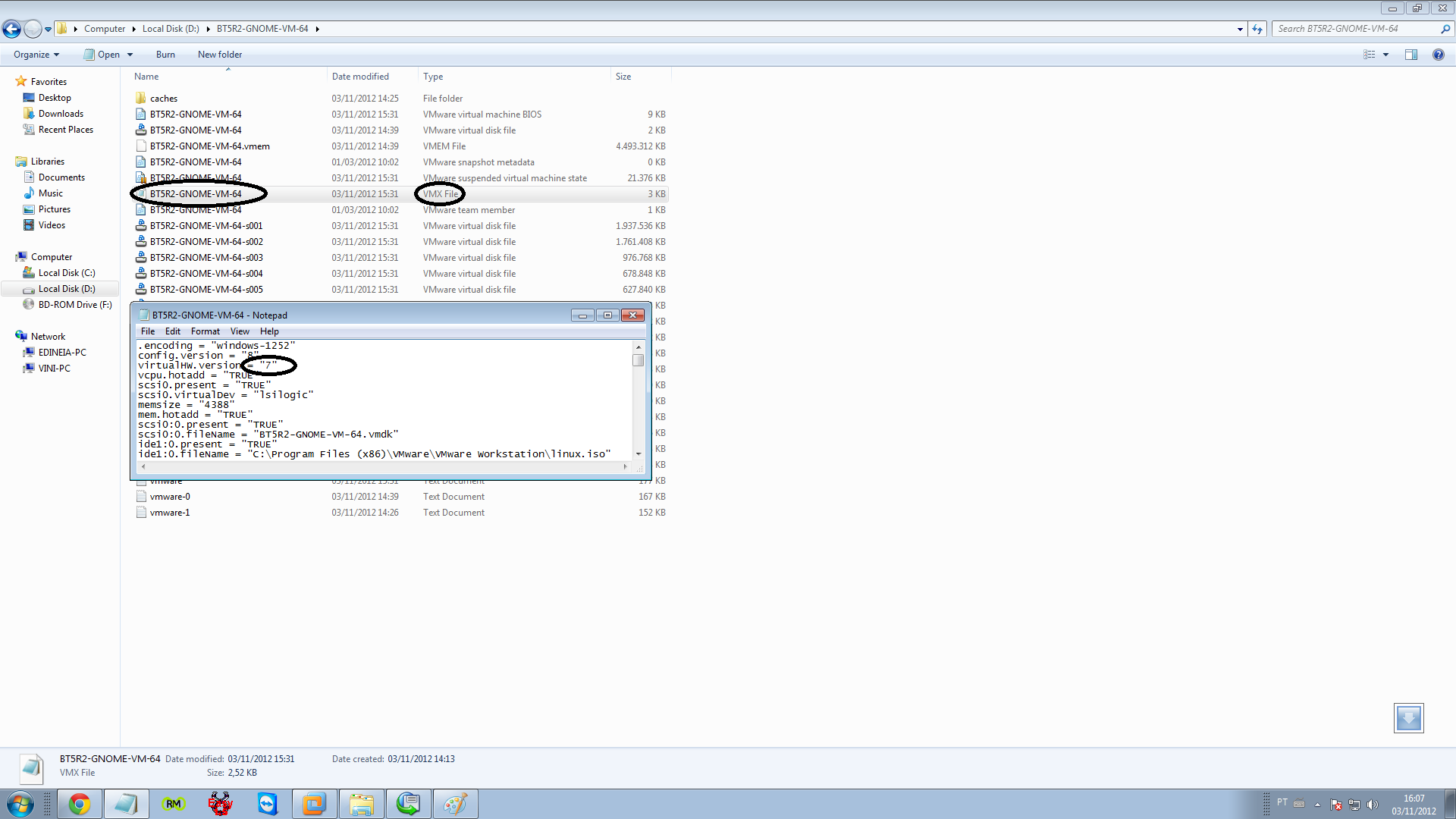Open the Documents library
The width and height of the screenshot is (1456, 819).
(61, 177)
